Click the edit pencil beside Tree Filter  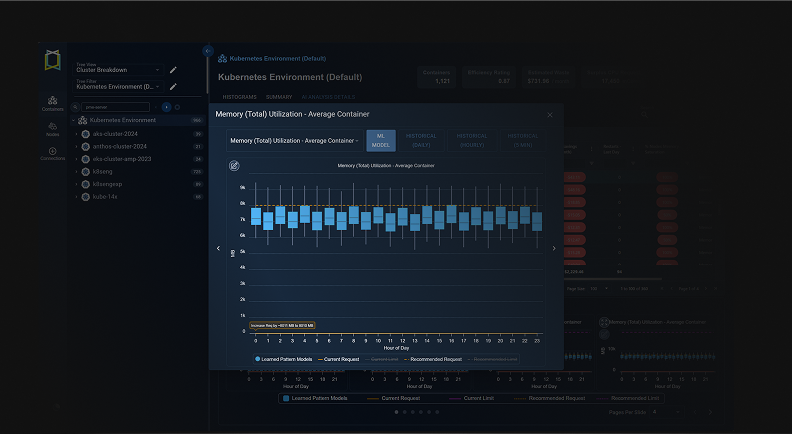pos(173,87)
